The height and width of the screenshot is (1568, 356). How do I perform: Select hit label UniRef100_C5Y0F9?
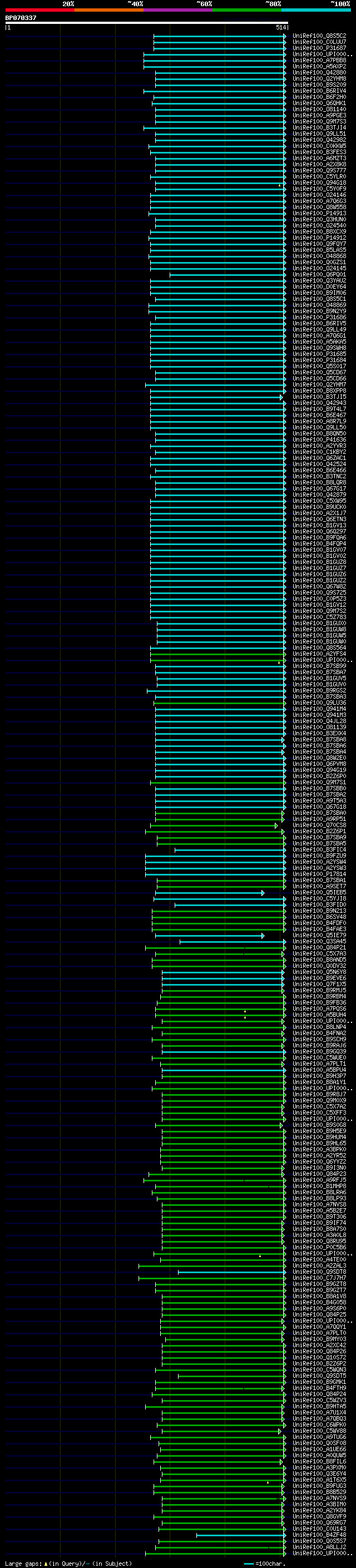[x=319, y=189]
